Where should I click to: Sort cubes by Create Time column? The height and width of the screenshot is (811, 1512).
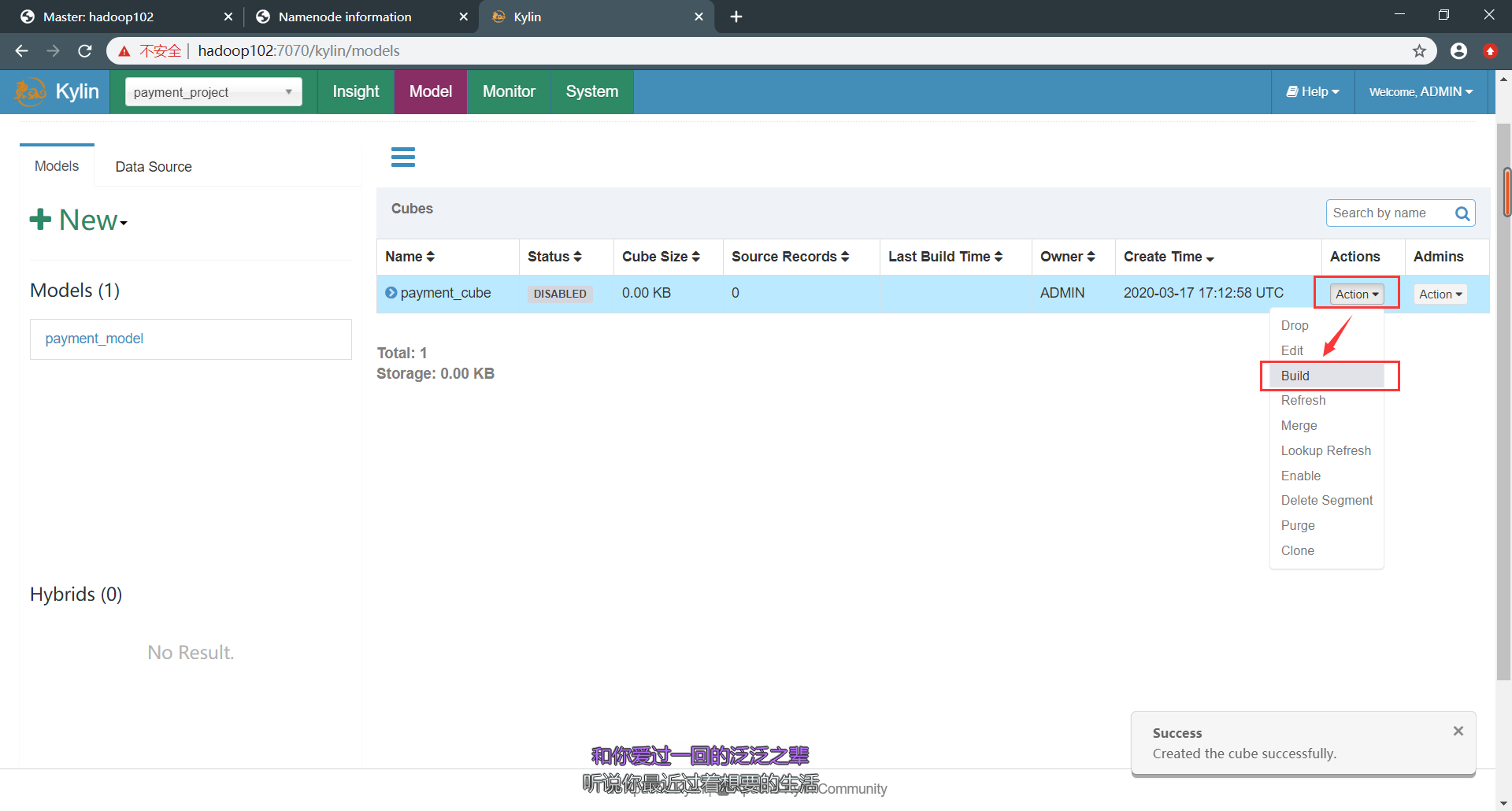(1169, 257)
